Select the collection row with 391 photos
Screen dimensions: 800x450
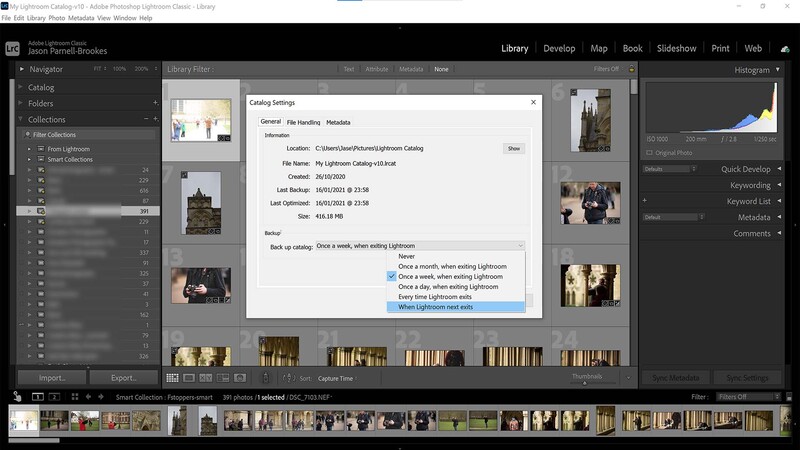pos(88,211)
